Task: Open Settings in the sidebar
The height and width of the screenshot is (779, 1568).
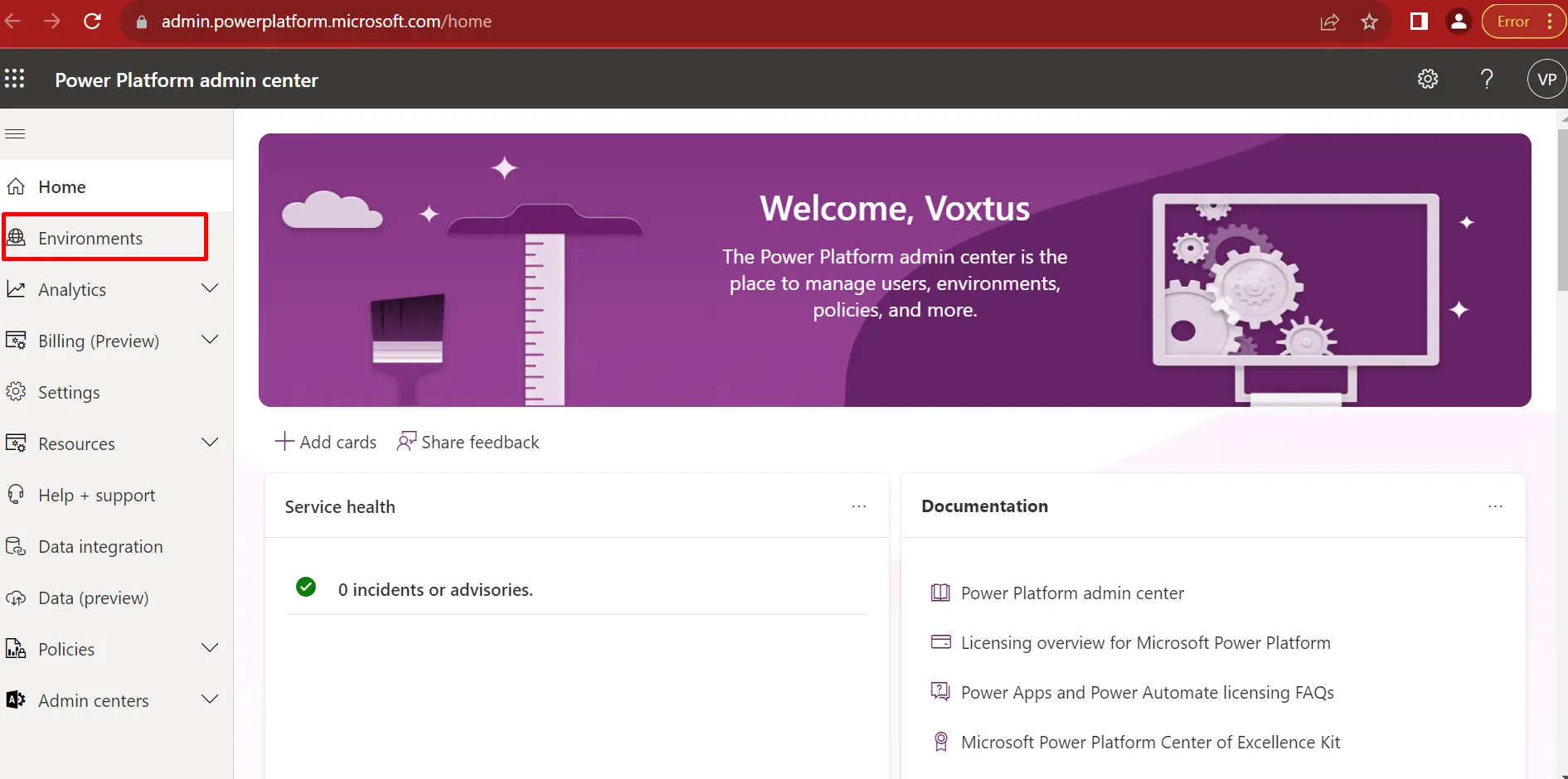Action: [x=116, y=392]
